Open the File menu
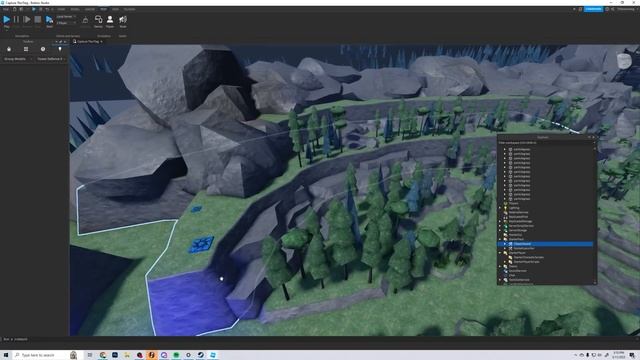Viewport: 640px width, 360px height. pos(6,9)
